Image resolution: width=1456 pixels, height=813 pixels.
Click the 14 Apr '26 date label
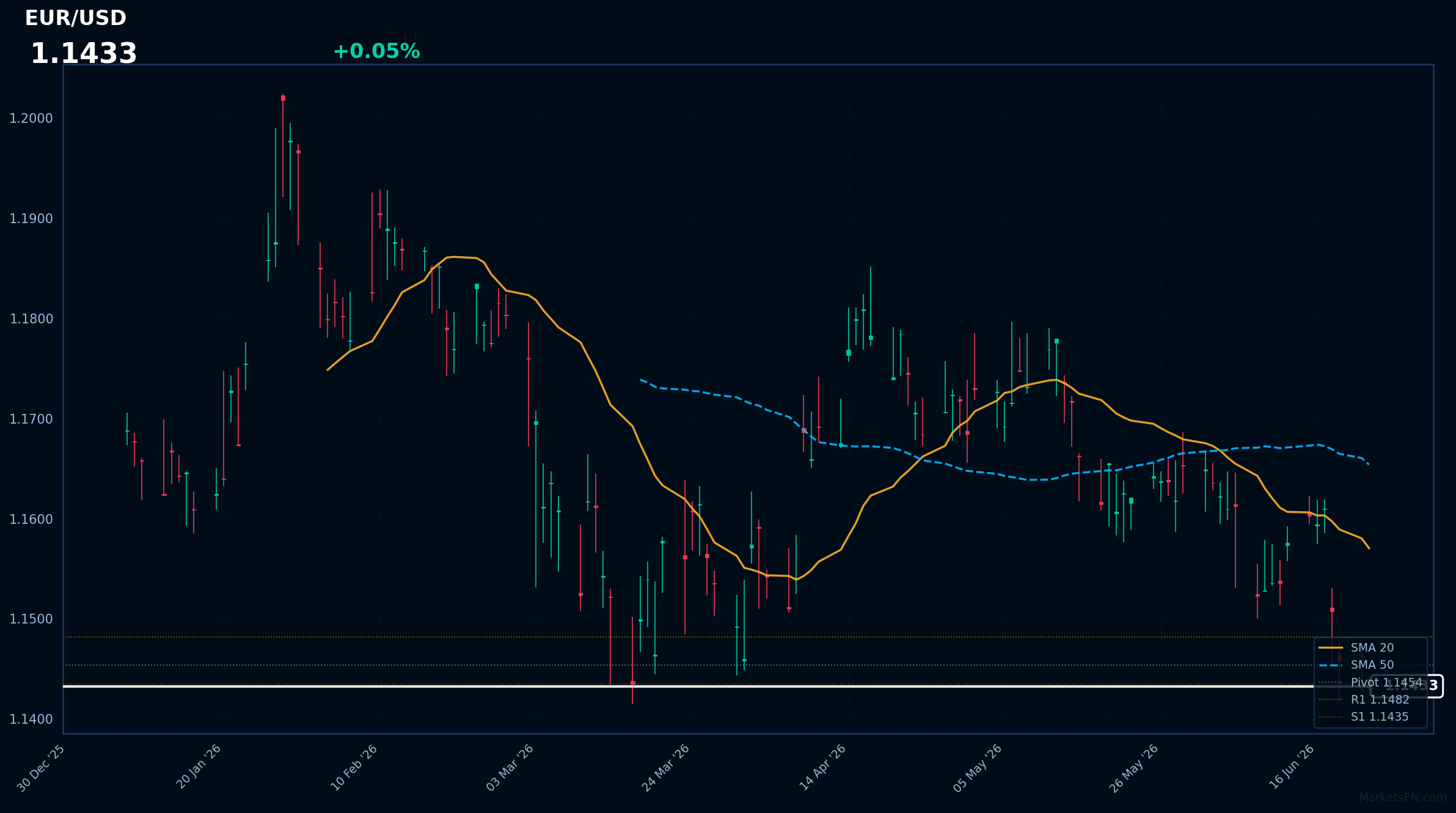point(822,767)
